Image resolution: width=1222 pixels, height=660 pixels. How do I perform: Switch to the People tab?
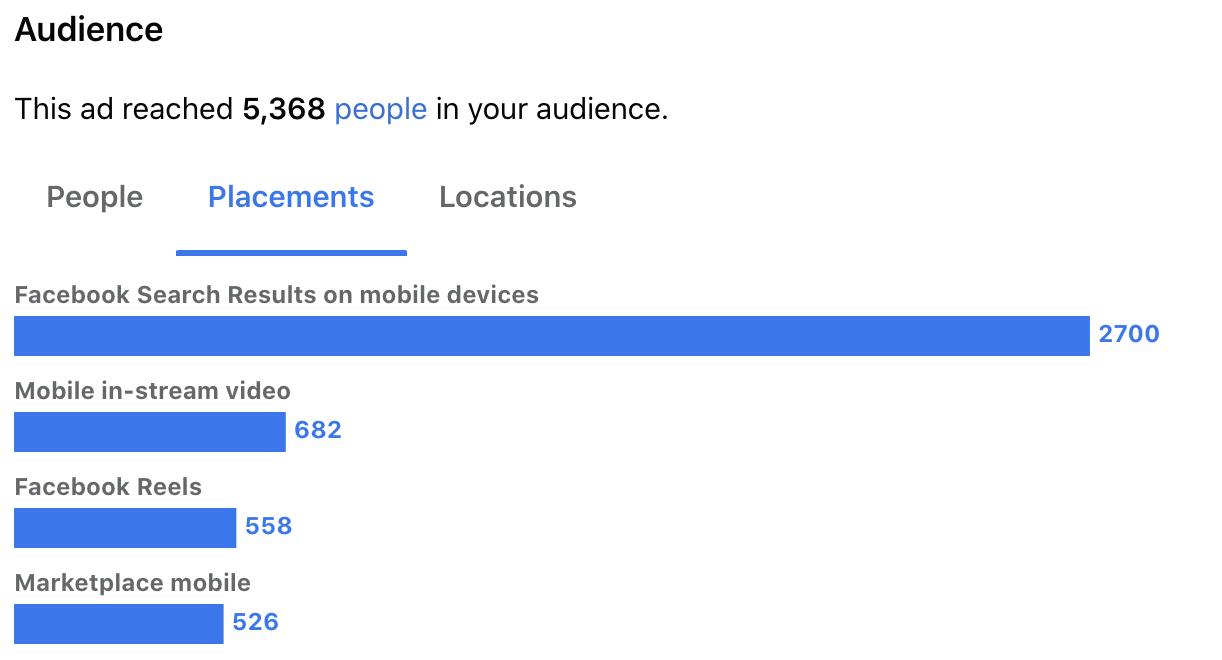pyautogui.click(x=95, y=197)
